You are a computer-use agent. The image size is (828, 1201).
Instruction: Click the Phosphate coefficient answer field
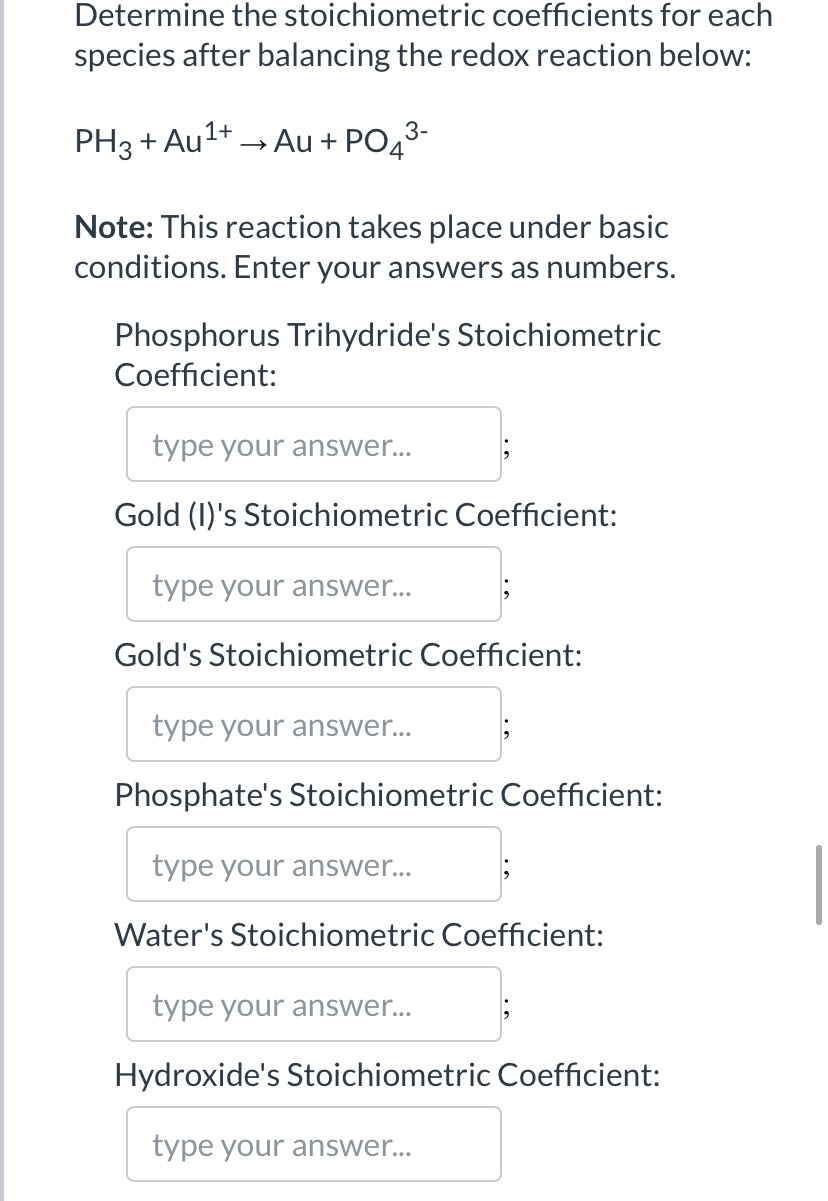tap(313, 864)
